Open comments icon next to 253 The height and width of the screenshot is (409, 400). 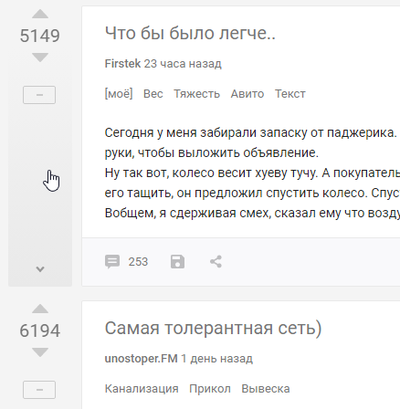pyautogui.click(x=112, y=262)
